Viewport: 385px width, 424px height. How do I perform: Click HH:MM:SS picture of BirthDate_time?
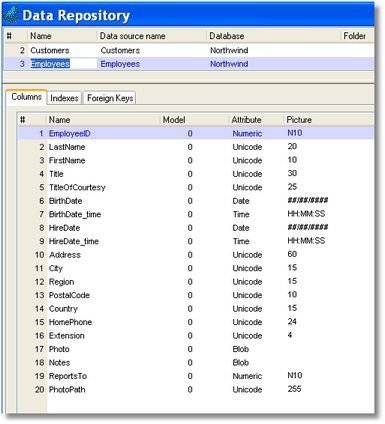[x=306, y=214]
